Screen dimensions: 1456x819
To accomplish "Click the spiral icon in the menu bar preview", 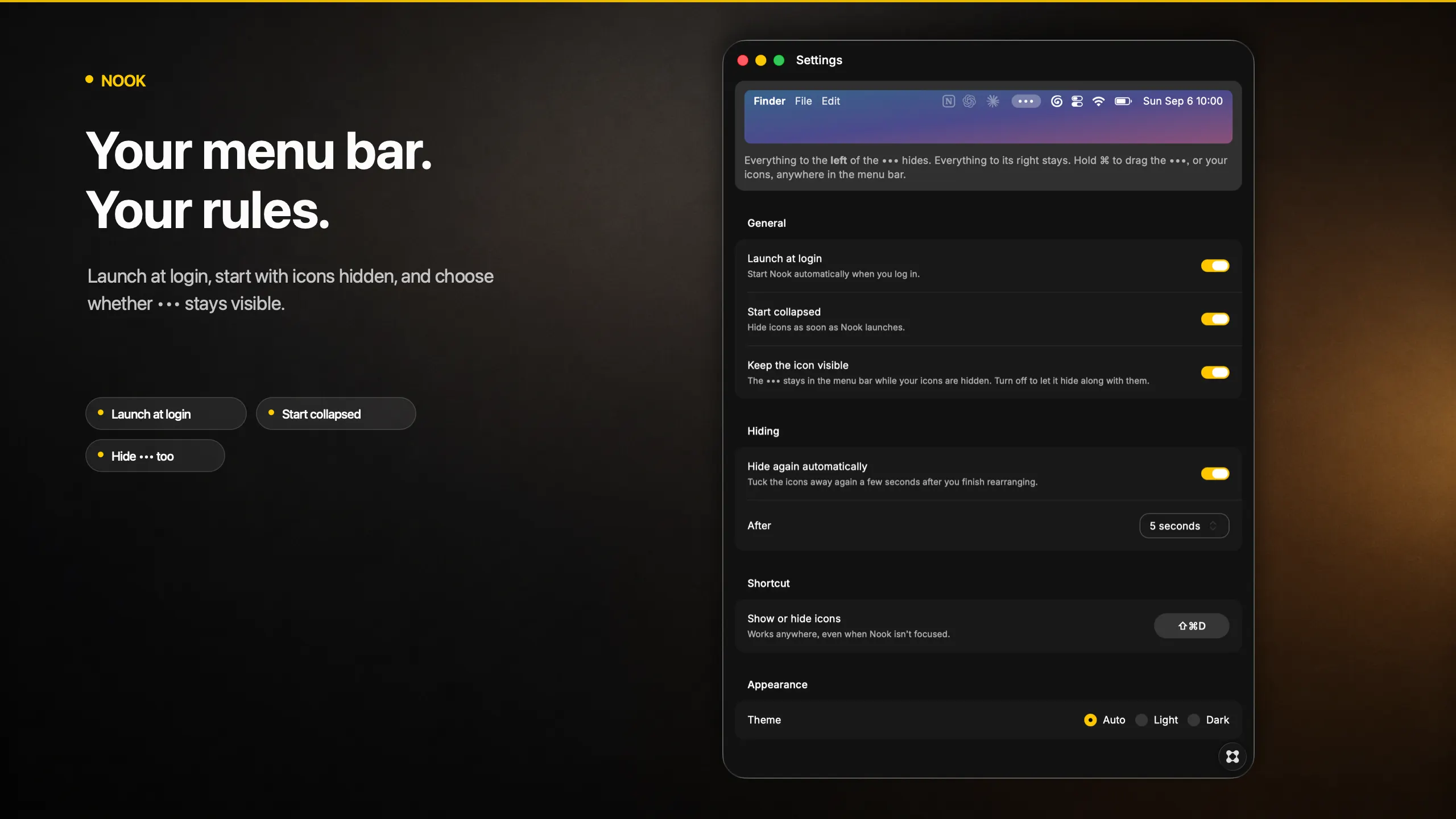I will pyautogui.click(x=1056, y=101).
